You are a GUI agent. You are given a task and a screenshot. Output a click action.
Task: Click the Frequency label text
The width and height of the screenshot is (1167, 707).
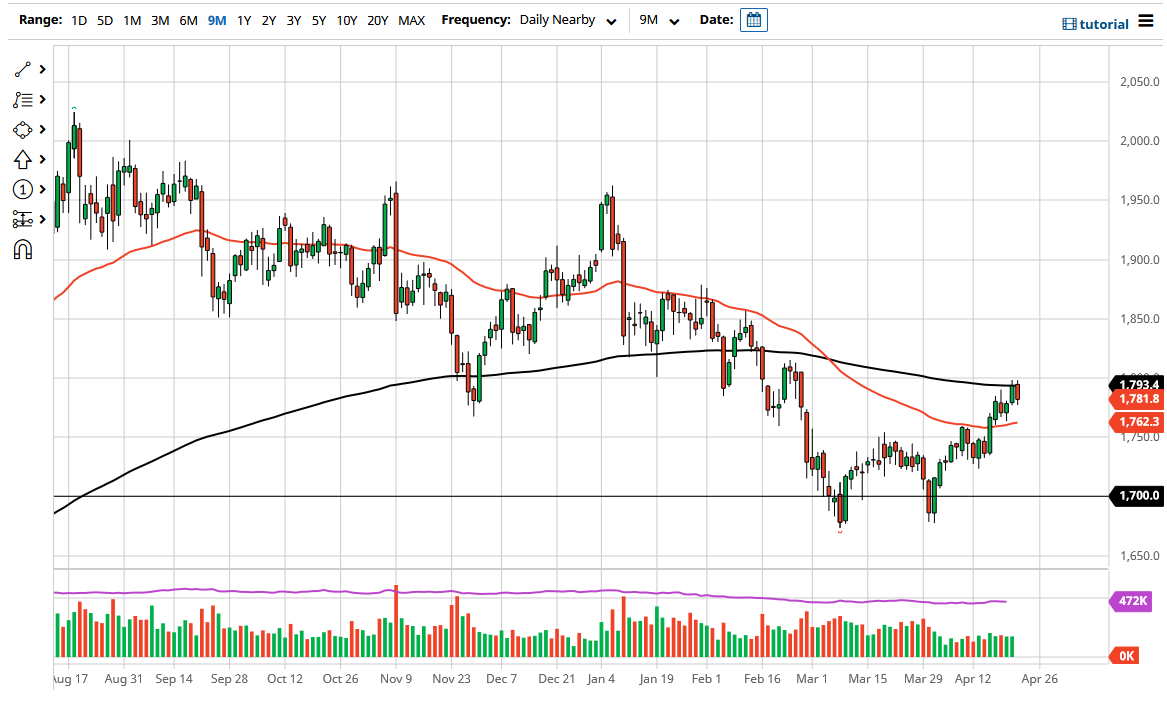(476, 20)
